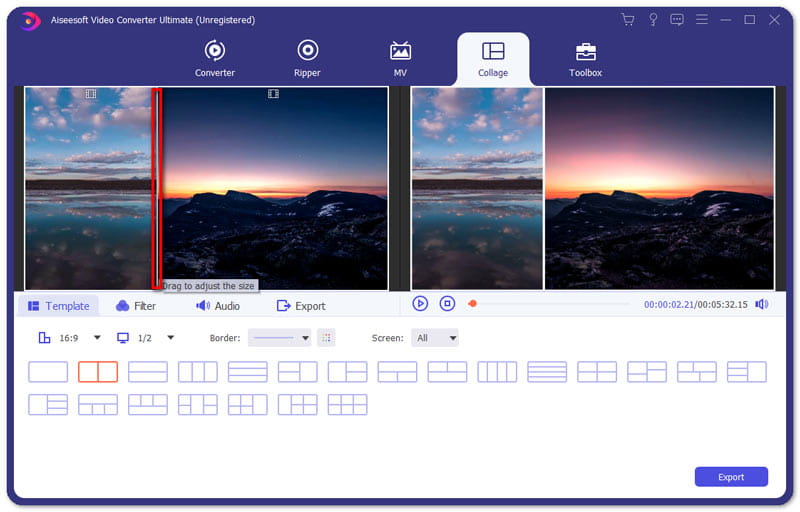Select the two horizontal split template
The height and width of the screenshot is (512, 800).
pos(148,372)
